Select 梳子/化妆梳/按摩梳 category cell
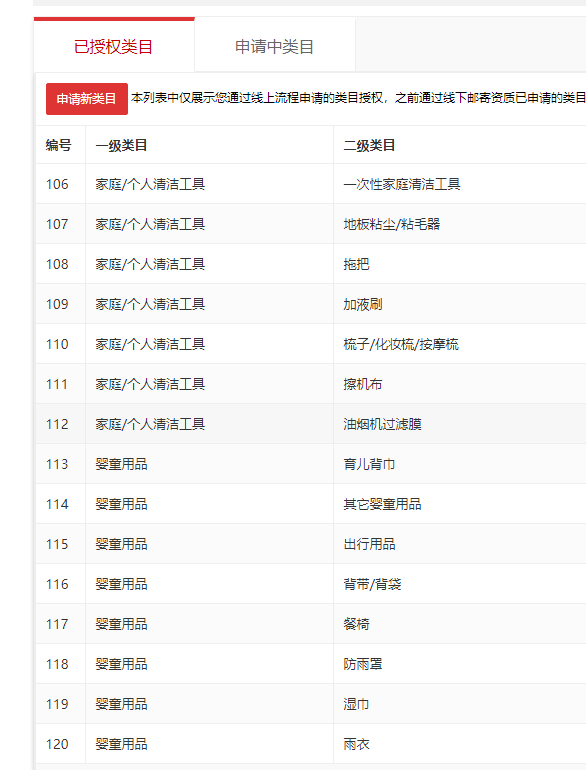The width and height of the screenshot is (586, 770). (x=401, y=344)
